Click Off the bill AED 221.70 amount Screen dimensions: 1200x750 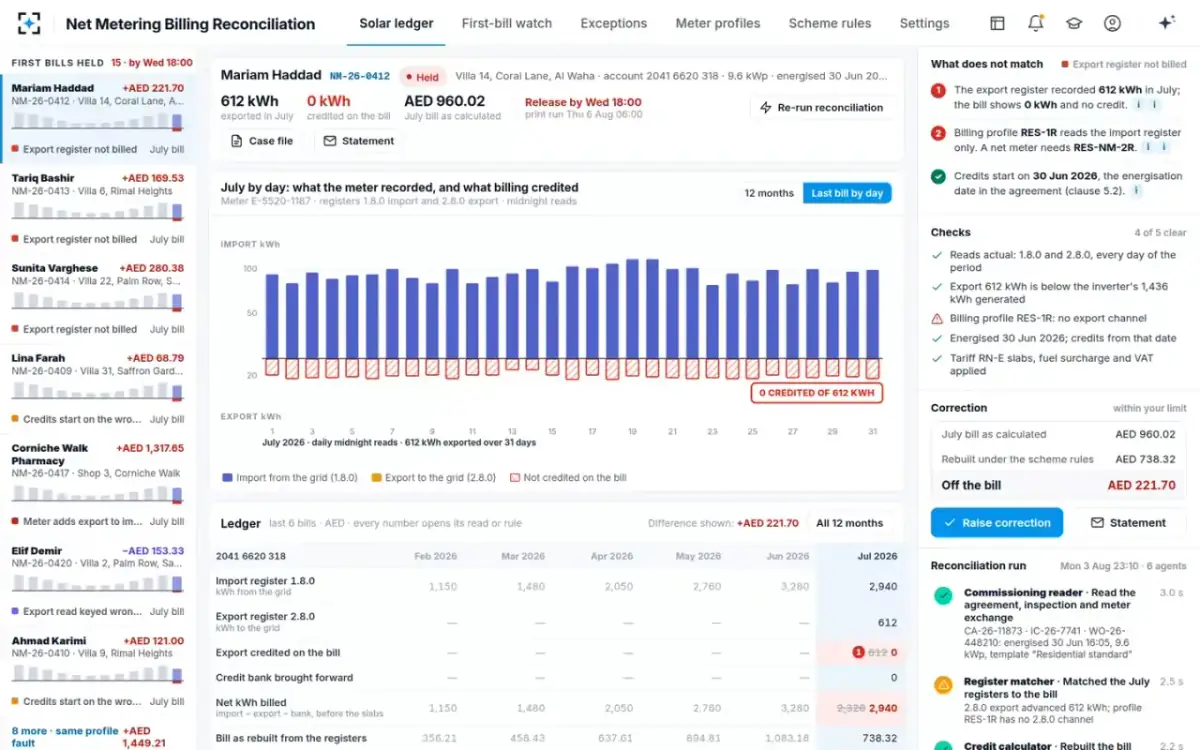point(1141,485)
